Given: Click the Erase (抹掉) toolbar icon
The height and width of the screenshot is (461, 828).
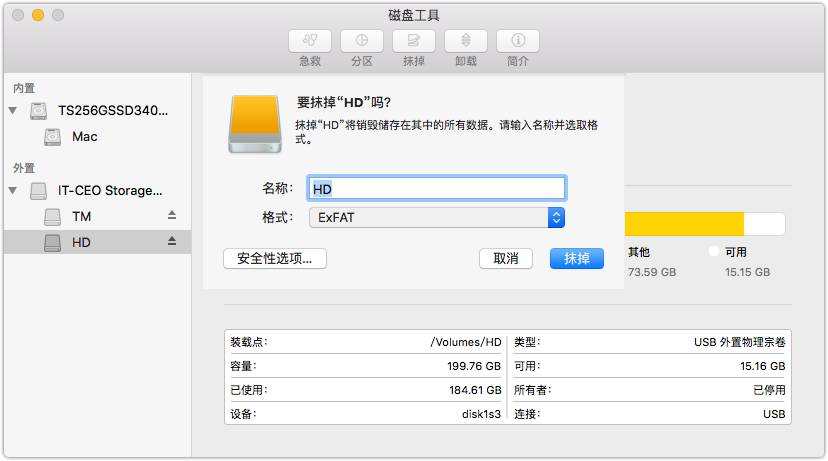Looking at the screenshot, I should click(414, 41).
